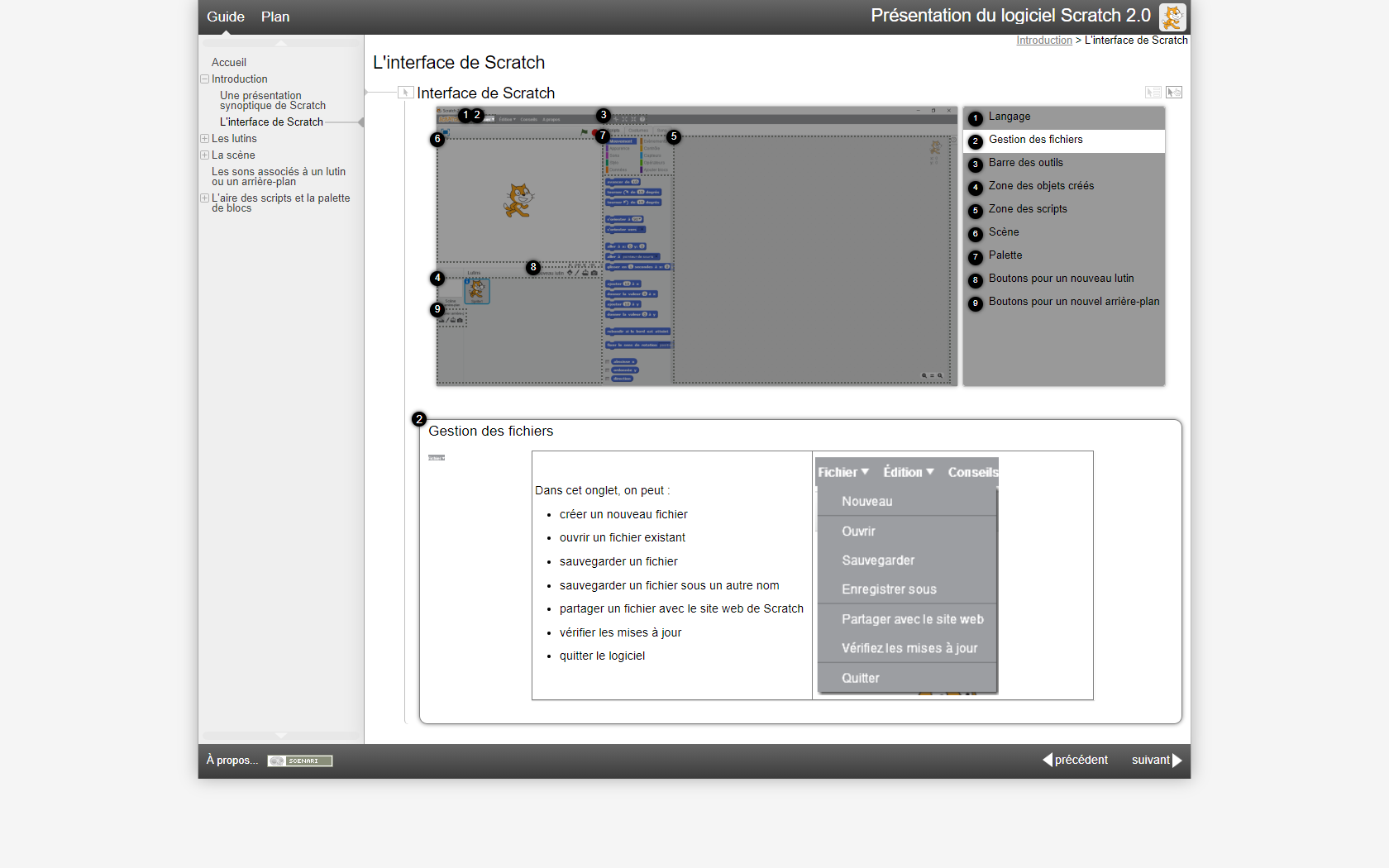The width and height of the screenshot is (1389, 868).
Task: Switch to the Plan tab
Action: pyautogui.click(x=275, y=17)
